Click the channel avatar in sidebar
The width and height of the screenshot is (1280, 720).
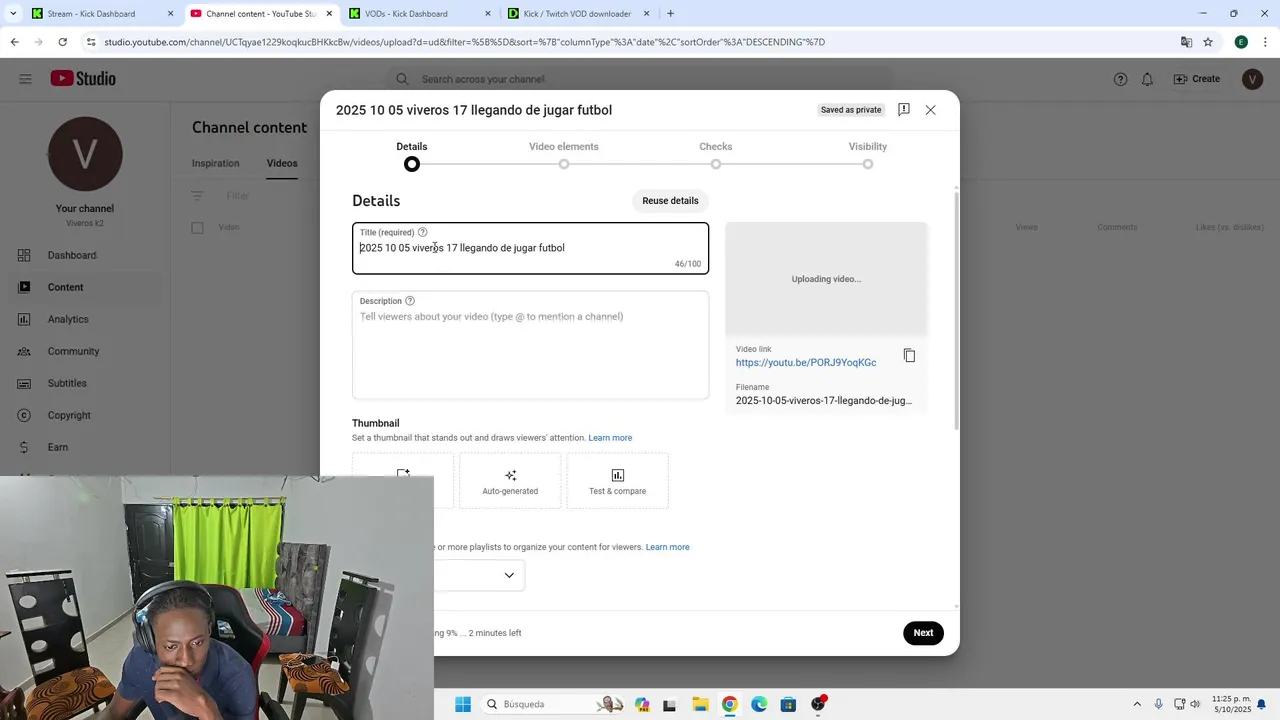coord(85,154)
